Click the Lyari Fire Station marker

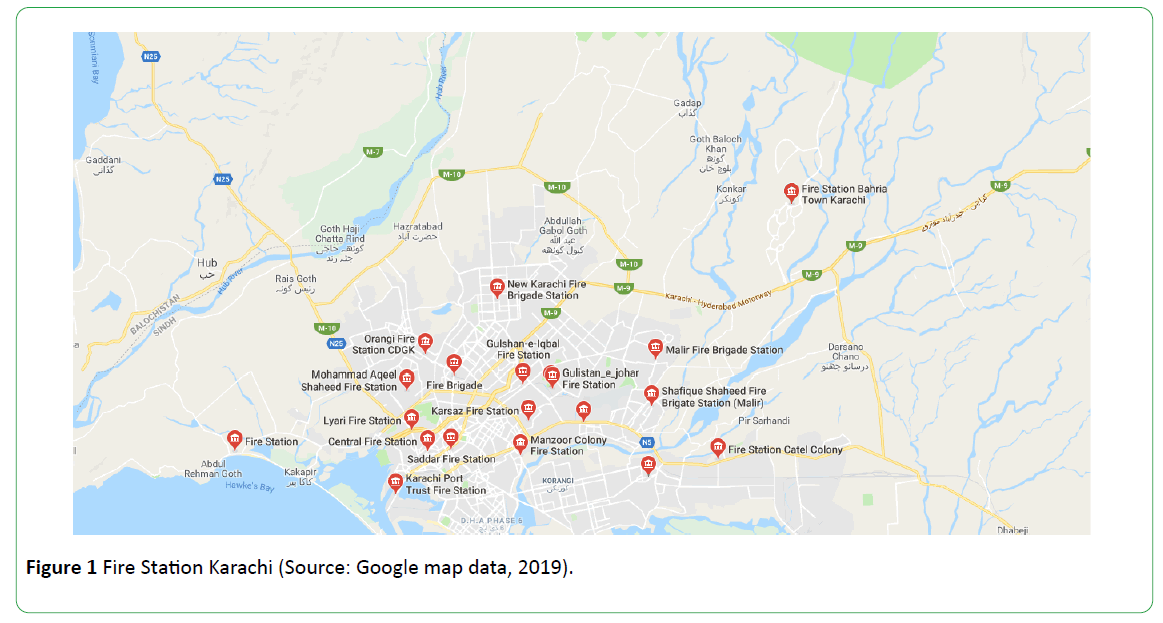[x=411, y=418]
